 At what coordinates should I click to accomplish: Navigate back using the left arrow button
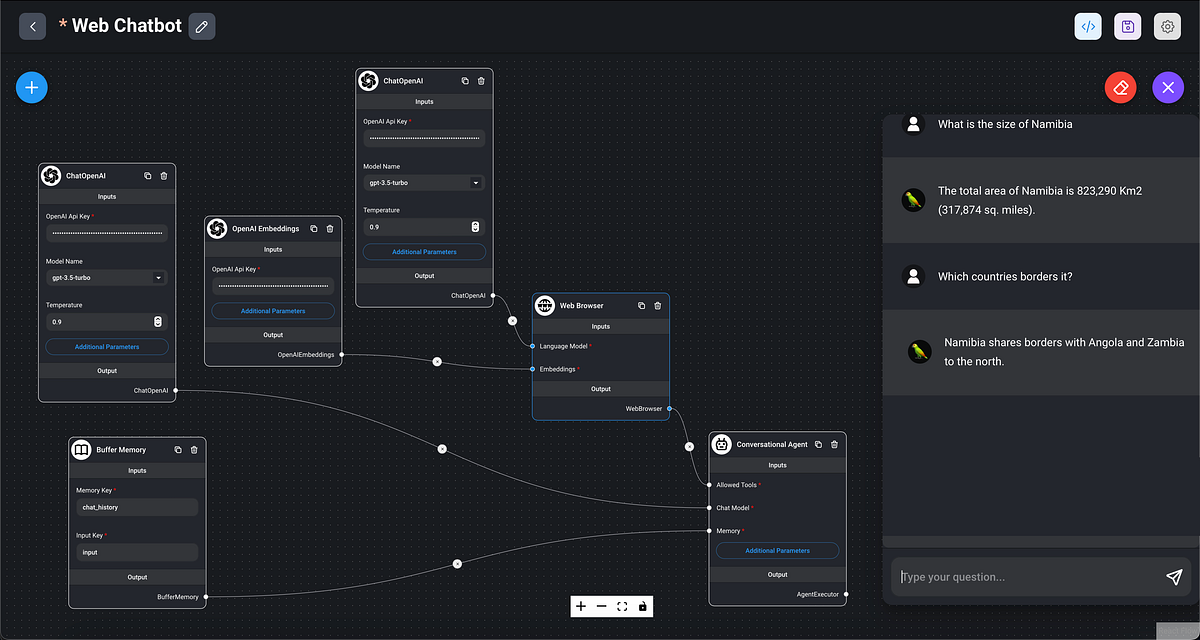[x=32, y=26]
